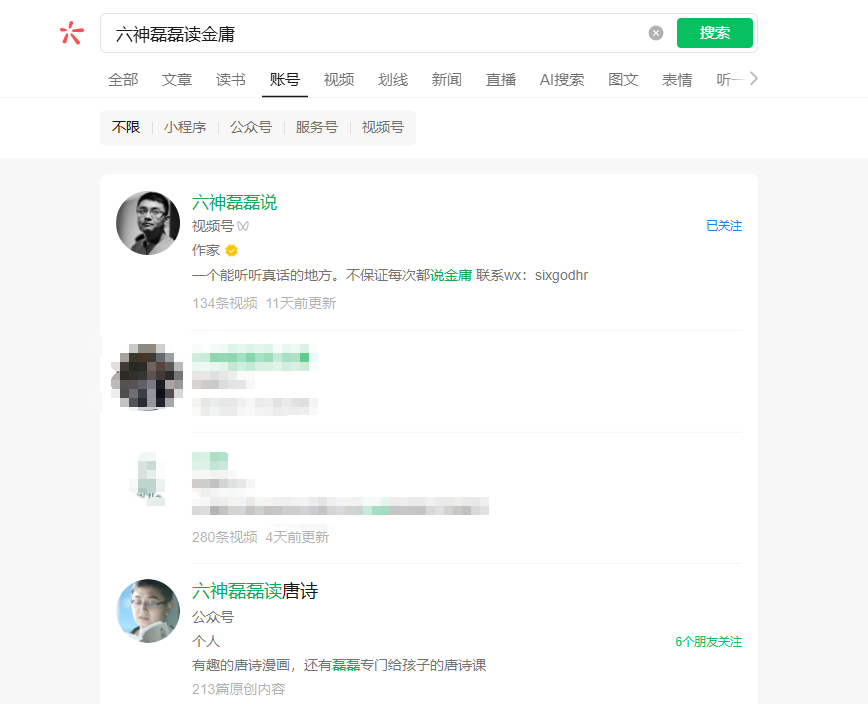
Task: Click the 6个朋友关注 link
Action: (x=709, y=642)
